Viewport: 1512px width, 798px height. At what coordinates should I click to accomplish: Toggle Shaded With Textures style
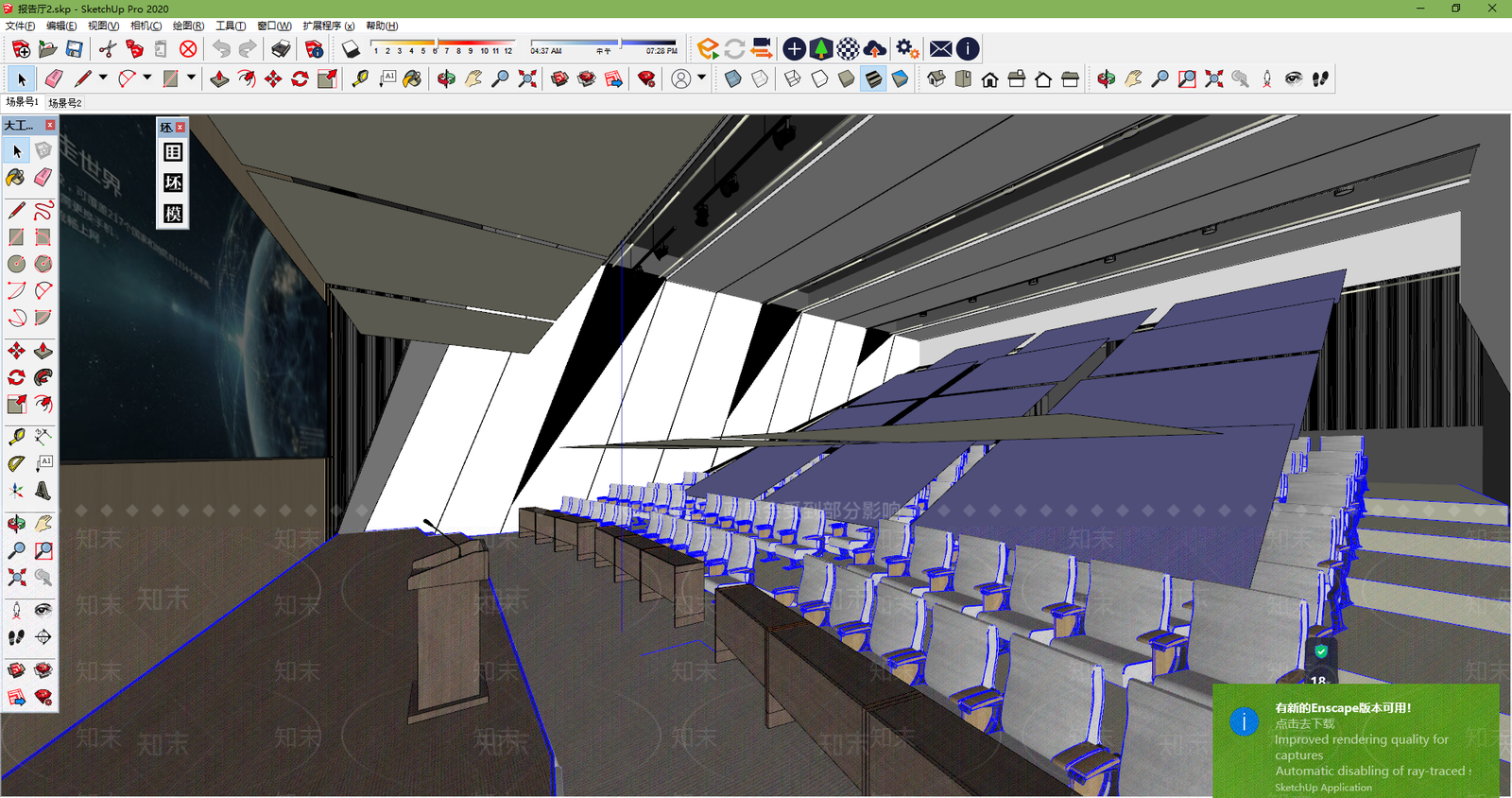[x=873, y=78]
